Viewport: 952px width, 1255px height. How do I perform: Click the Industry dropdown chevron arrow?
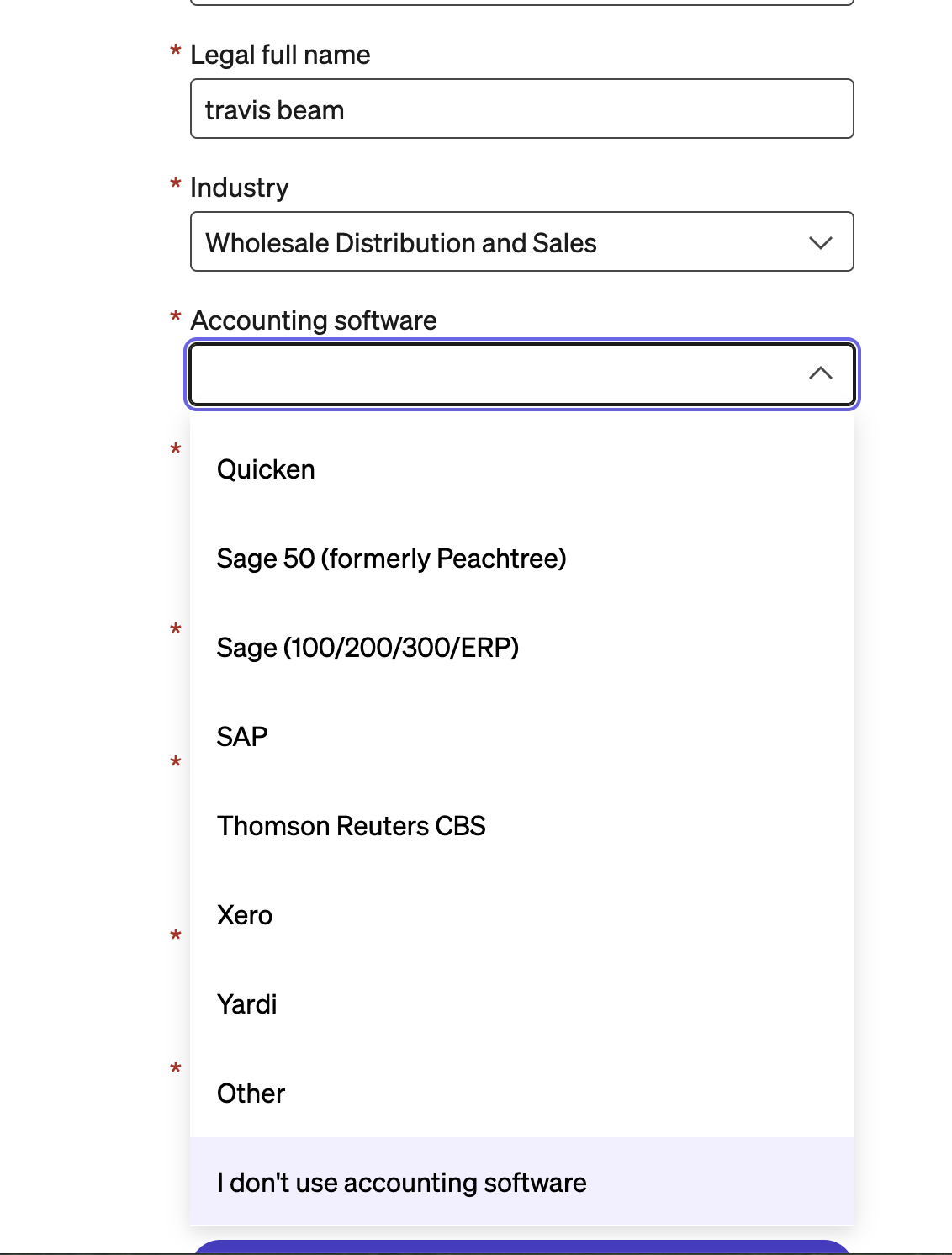[x=820, y=243]
